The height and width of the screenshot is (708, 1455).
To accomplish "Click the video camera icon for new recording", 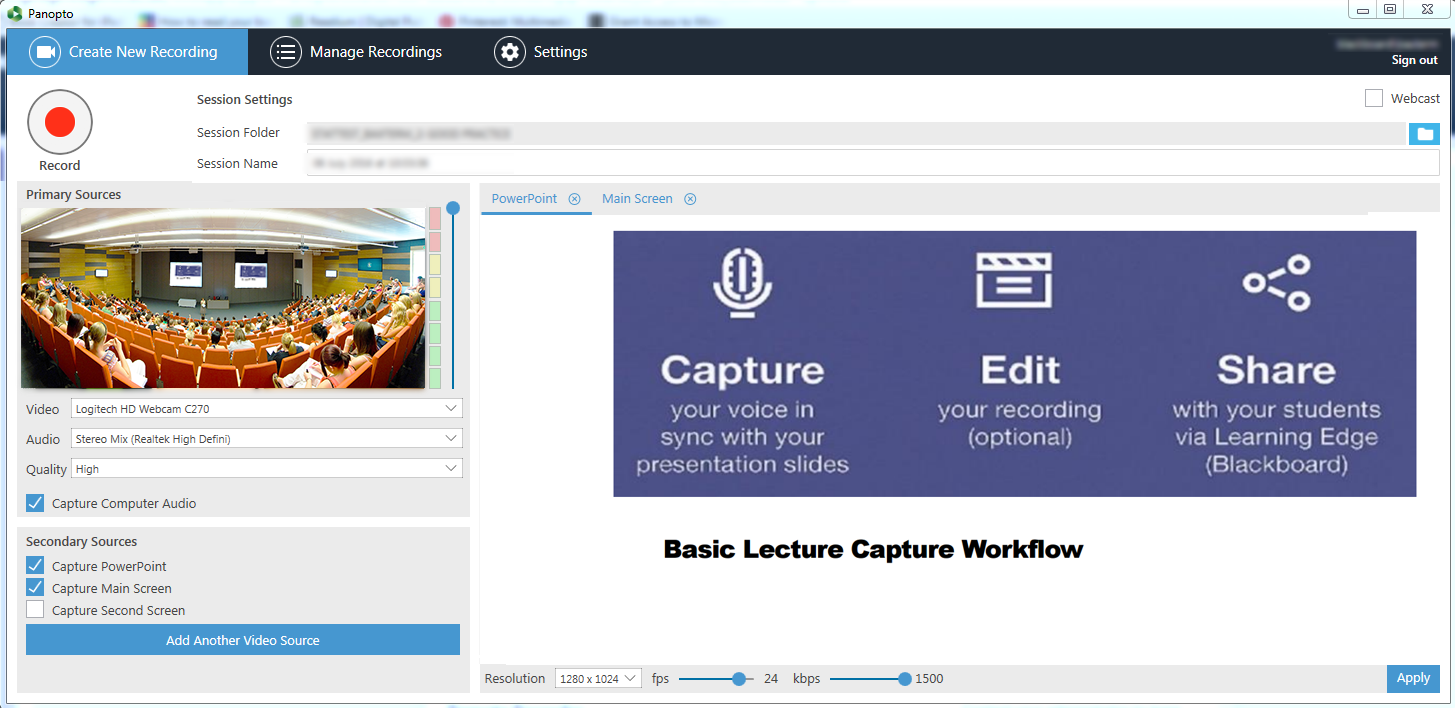I will coord(45,52).
